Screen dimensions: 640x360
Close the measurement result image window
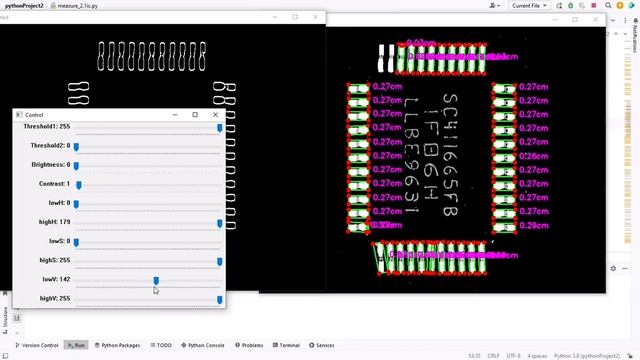click(x=596, y=20)
